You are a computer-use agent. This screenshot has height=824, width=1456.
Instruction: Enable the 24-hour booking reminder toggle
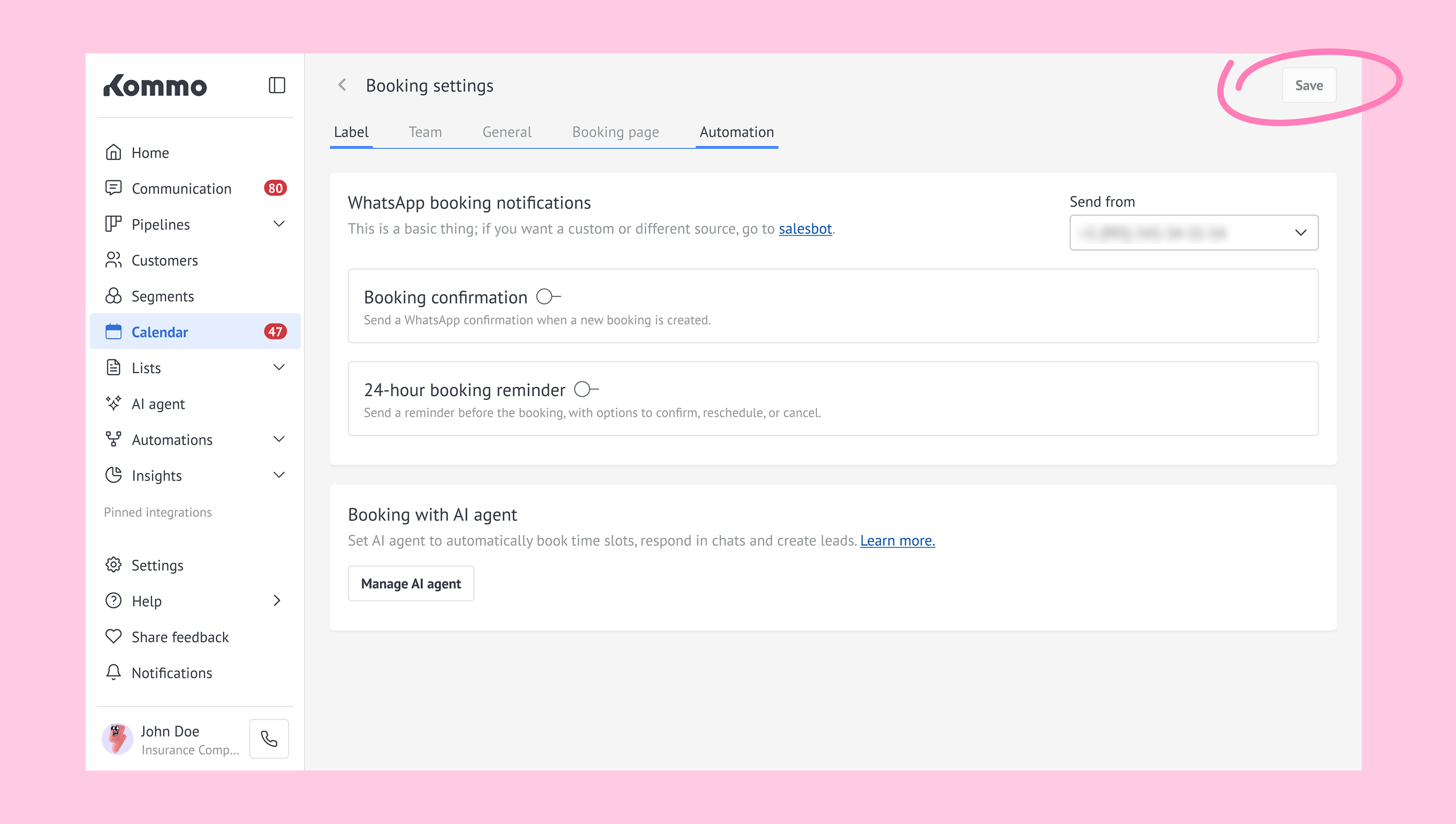point(587,390)
